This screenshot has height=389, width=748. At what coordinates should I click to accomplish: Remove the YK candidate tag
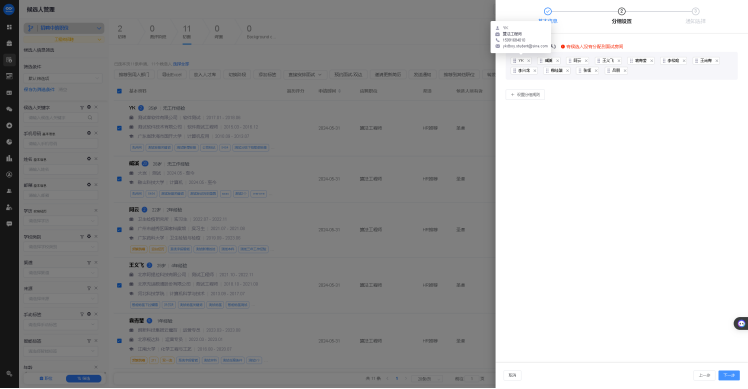529,61
